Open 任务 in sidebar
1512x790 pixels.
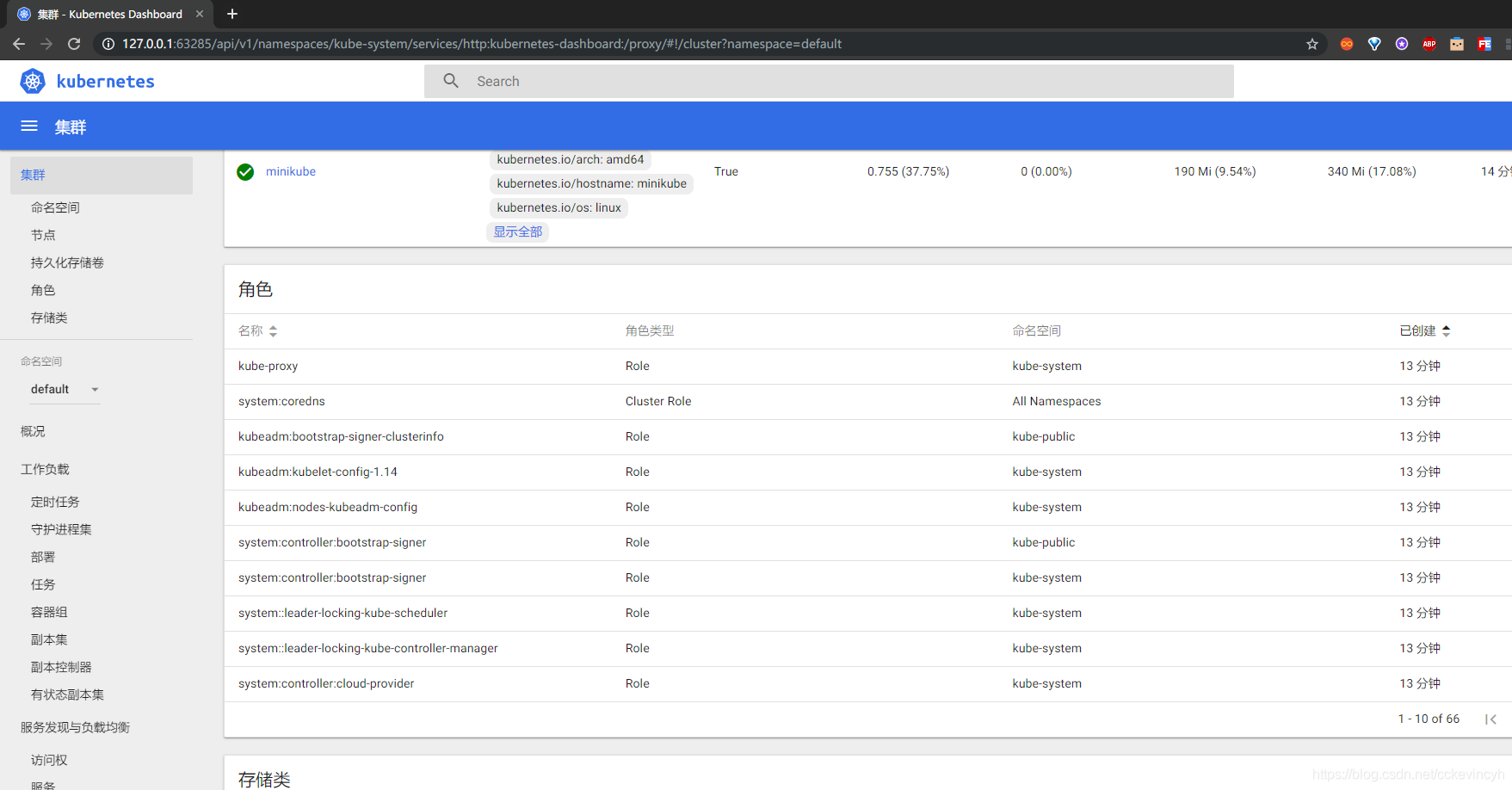[x=43, y=584]
